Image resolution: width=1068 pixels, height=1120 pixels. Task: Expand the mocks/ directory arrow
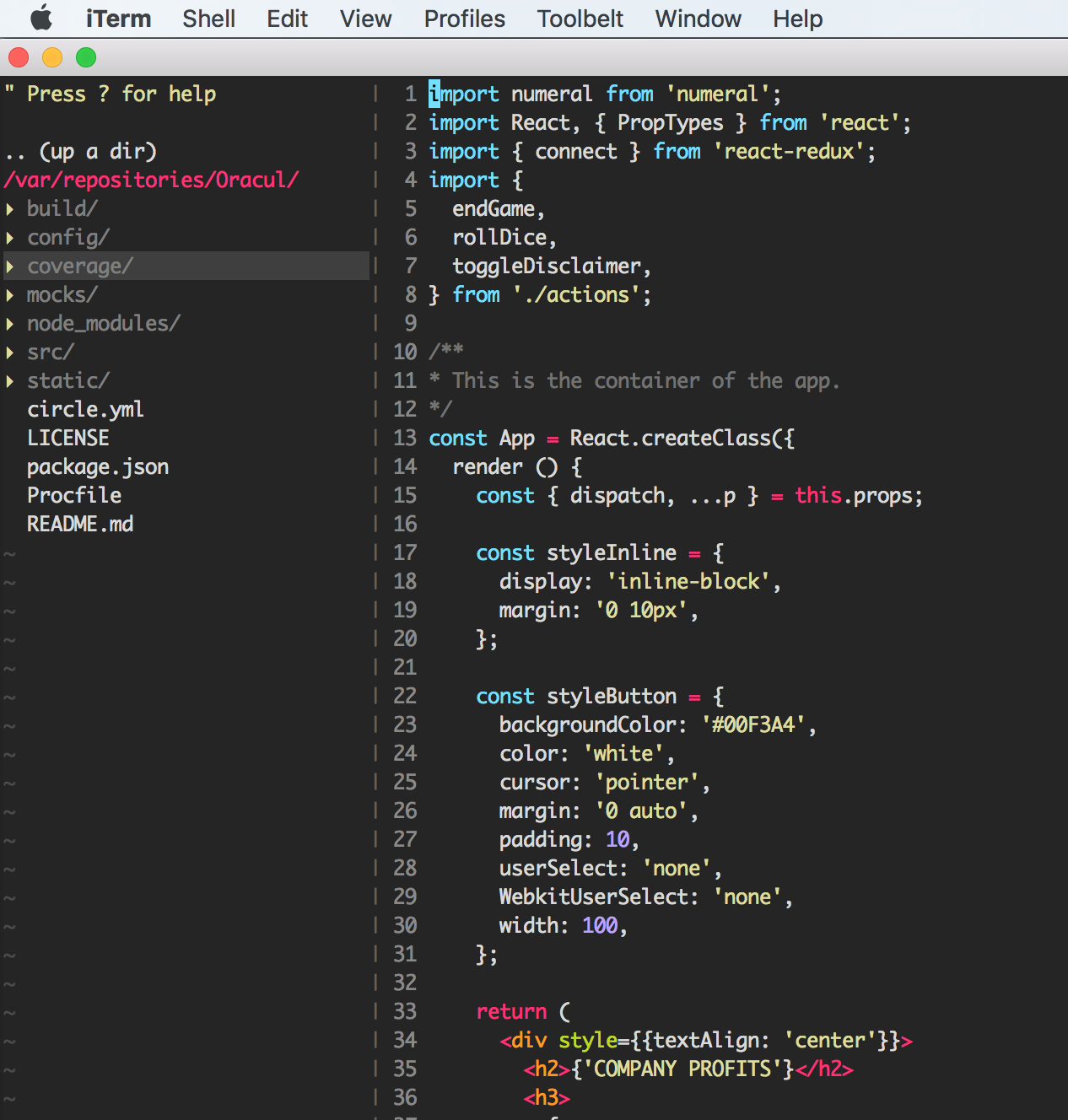[10, 295]
